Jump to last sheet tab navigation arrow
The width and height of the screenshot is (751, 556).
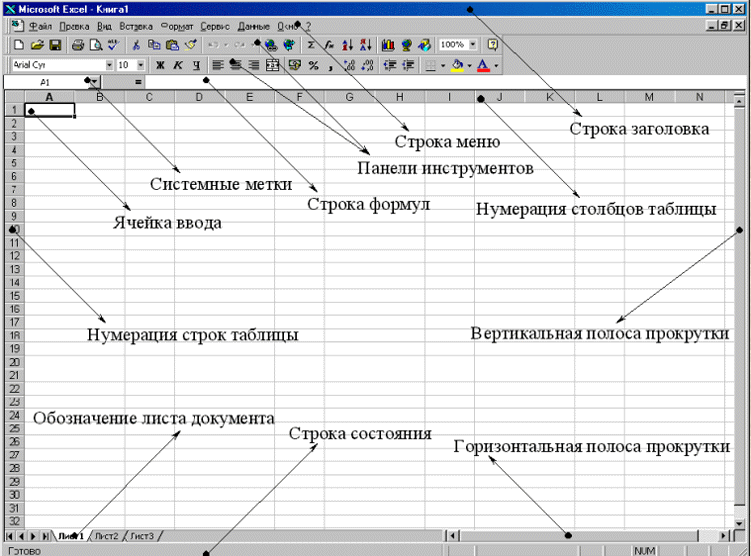coord(45,536)
